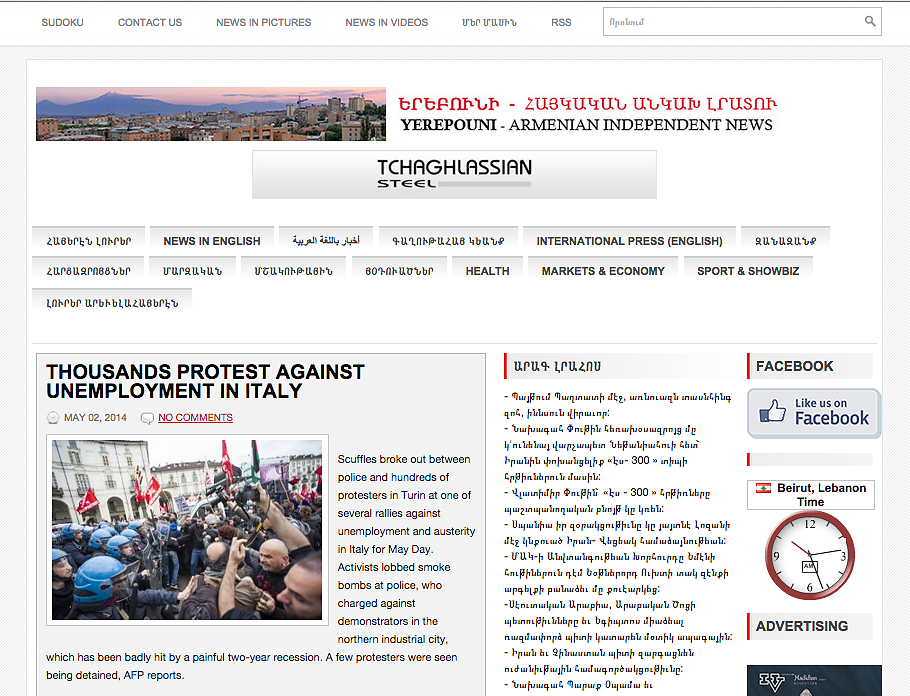The width and height of the screenshot is (910, 696).
Task: Select the ԶԱՆԱԶԱՆՔ tab
Action: point(785,241)
